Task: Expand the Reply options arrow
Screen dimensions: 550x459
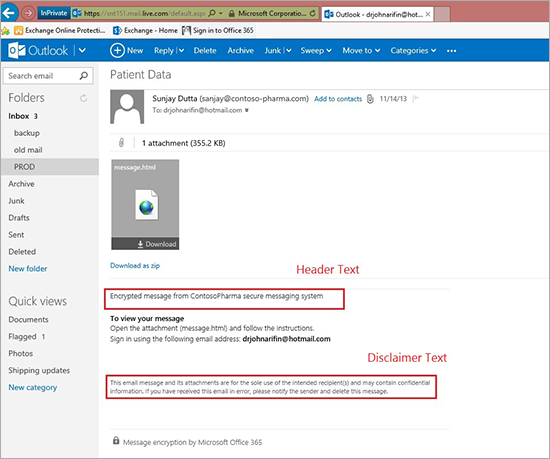Action: click(x=181, y=50)
